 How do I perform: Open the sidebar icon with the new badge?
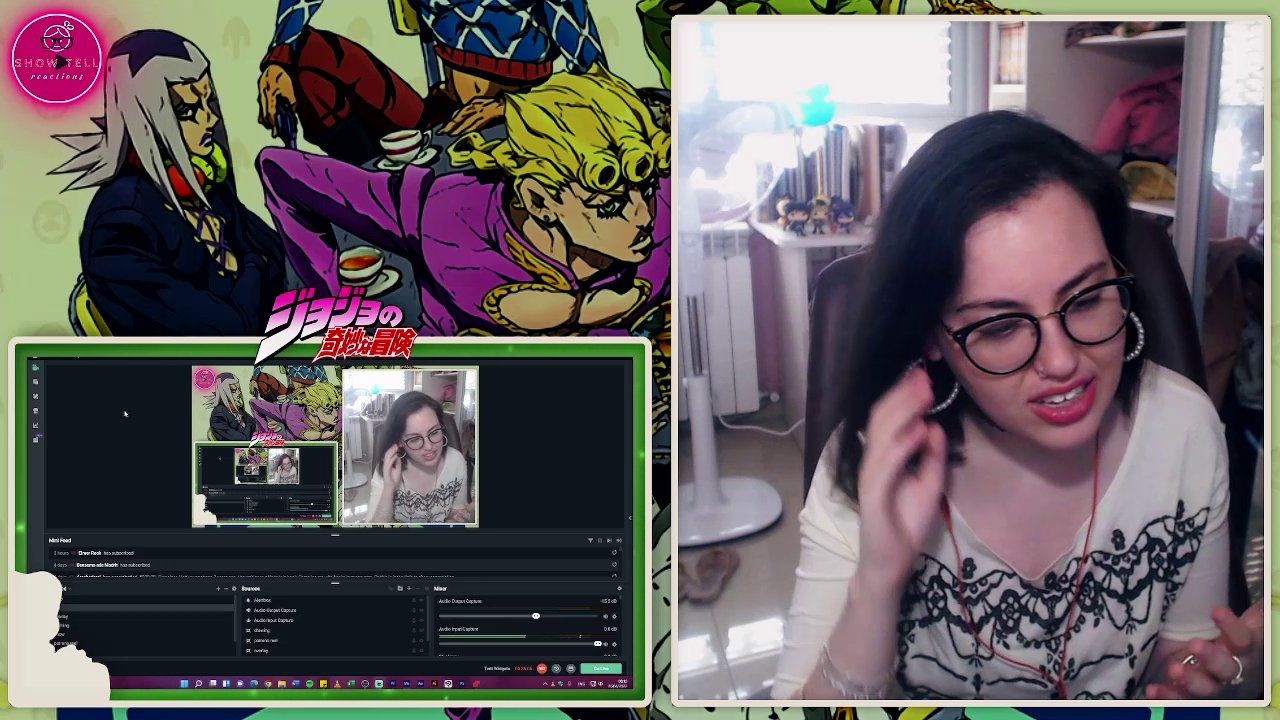[x=36, y=439]
